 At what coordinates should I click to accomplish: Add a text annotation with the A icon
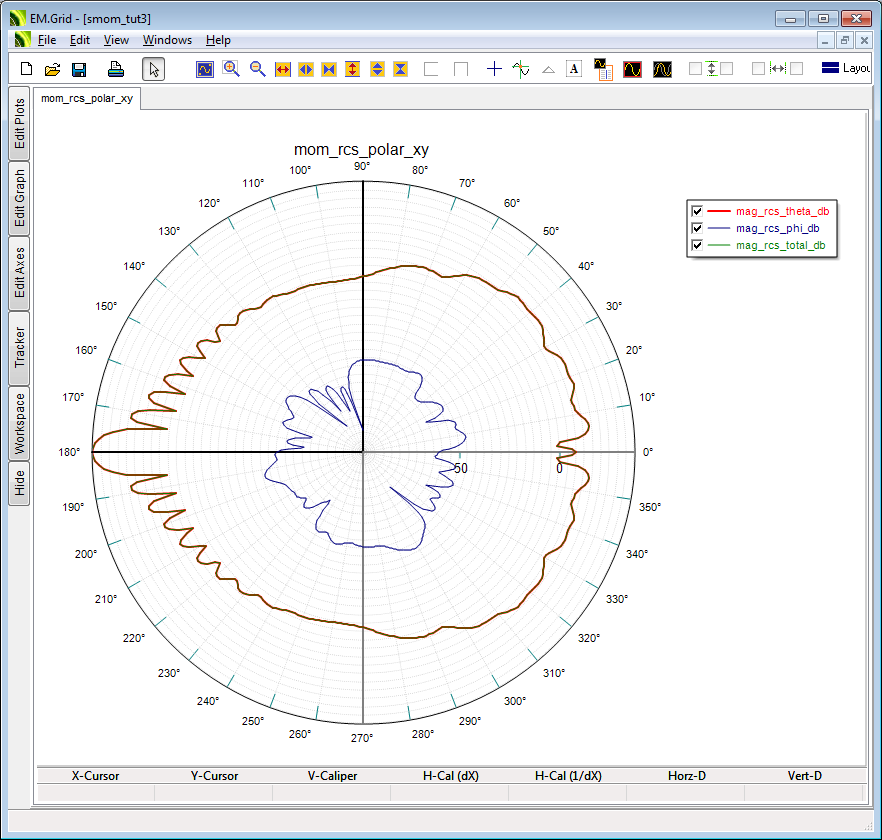pyautogui.click(x=574, y=69)
